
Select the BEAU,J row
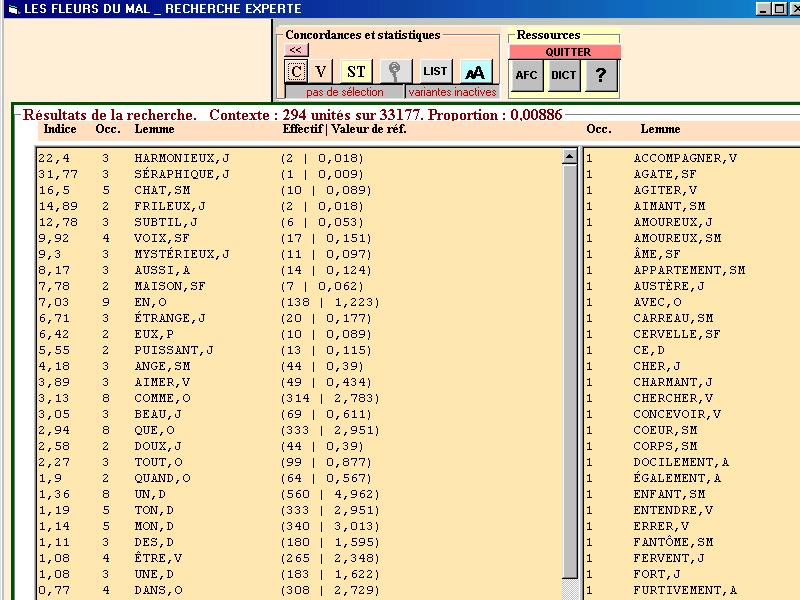click(298, 414)
